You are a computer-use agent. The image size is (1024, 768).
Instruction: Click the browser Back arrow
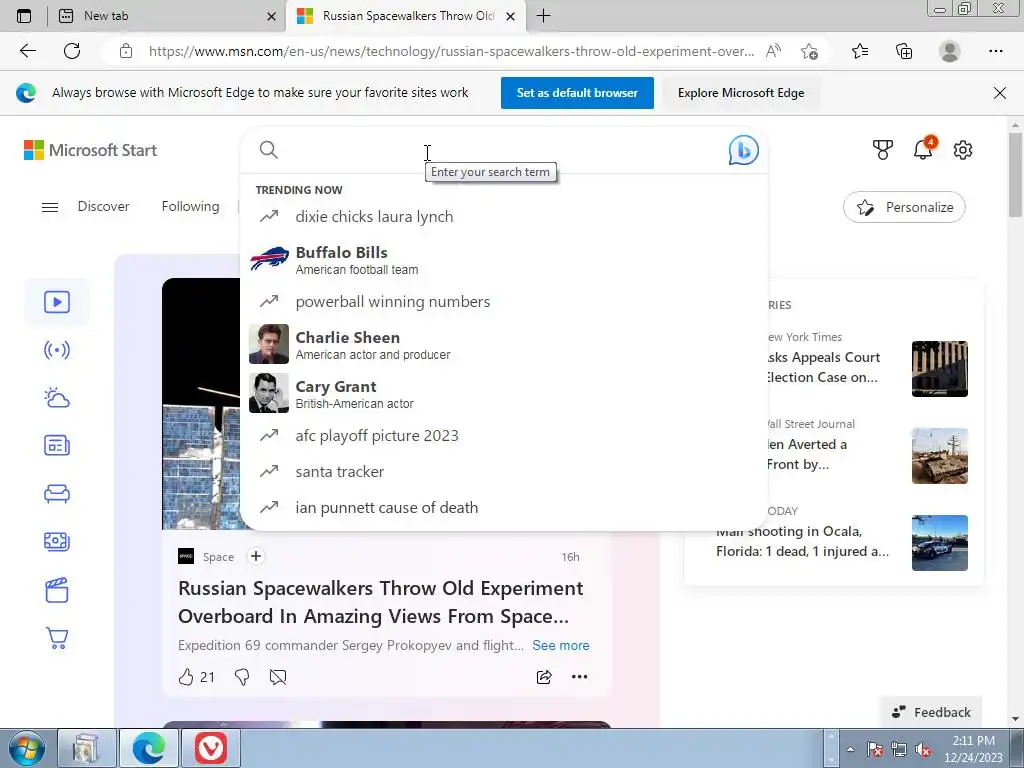tap(27, 51)
